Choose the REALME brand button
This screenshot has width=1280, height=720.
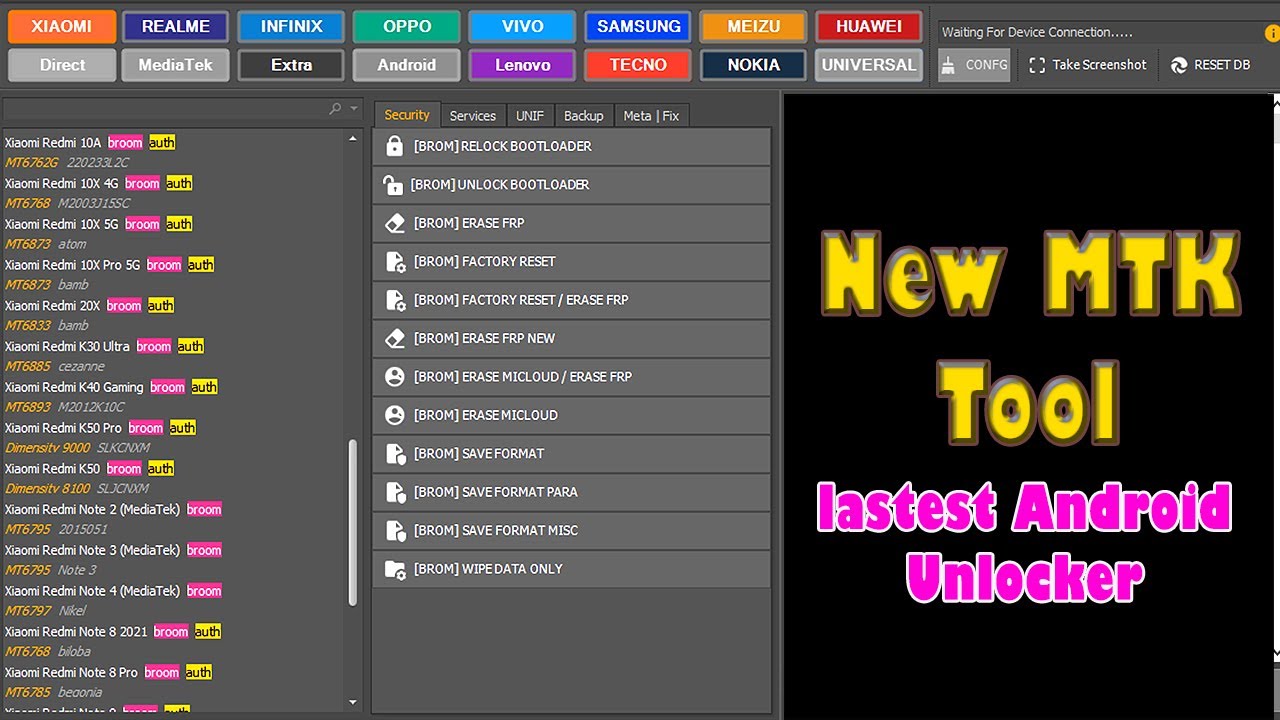click(x=176, y=27)
